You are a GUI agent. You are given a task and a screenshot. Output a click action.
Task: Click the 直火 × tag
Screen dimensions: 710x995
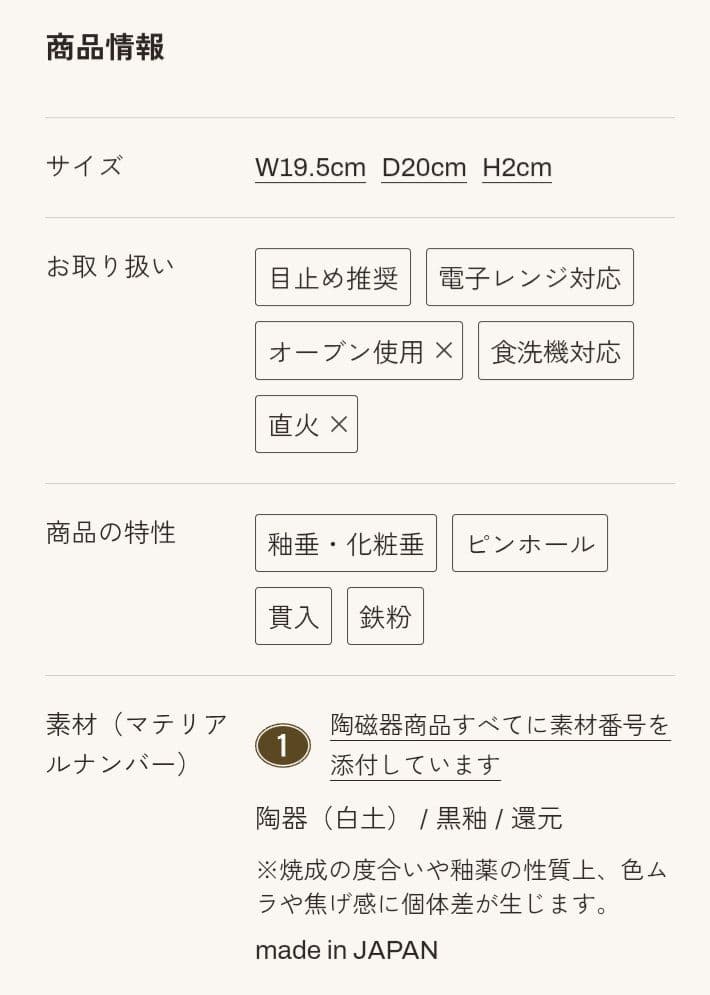point(306,424)
